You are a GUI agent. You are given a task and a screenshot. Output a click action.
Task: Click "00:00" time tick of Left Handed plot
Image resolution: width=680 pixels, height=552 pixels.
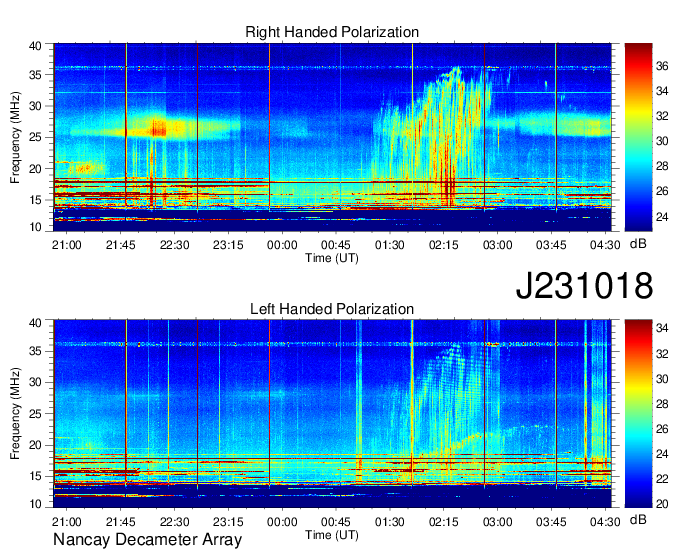(282, 522)
